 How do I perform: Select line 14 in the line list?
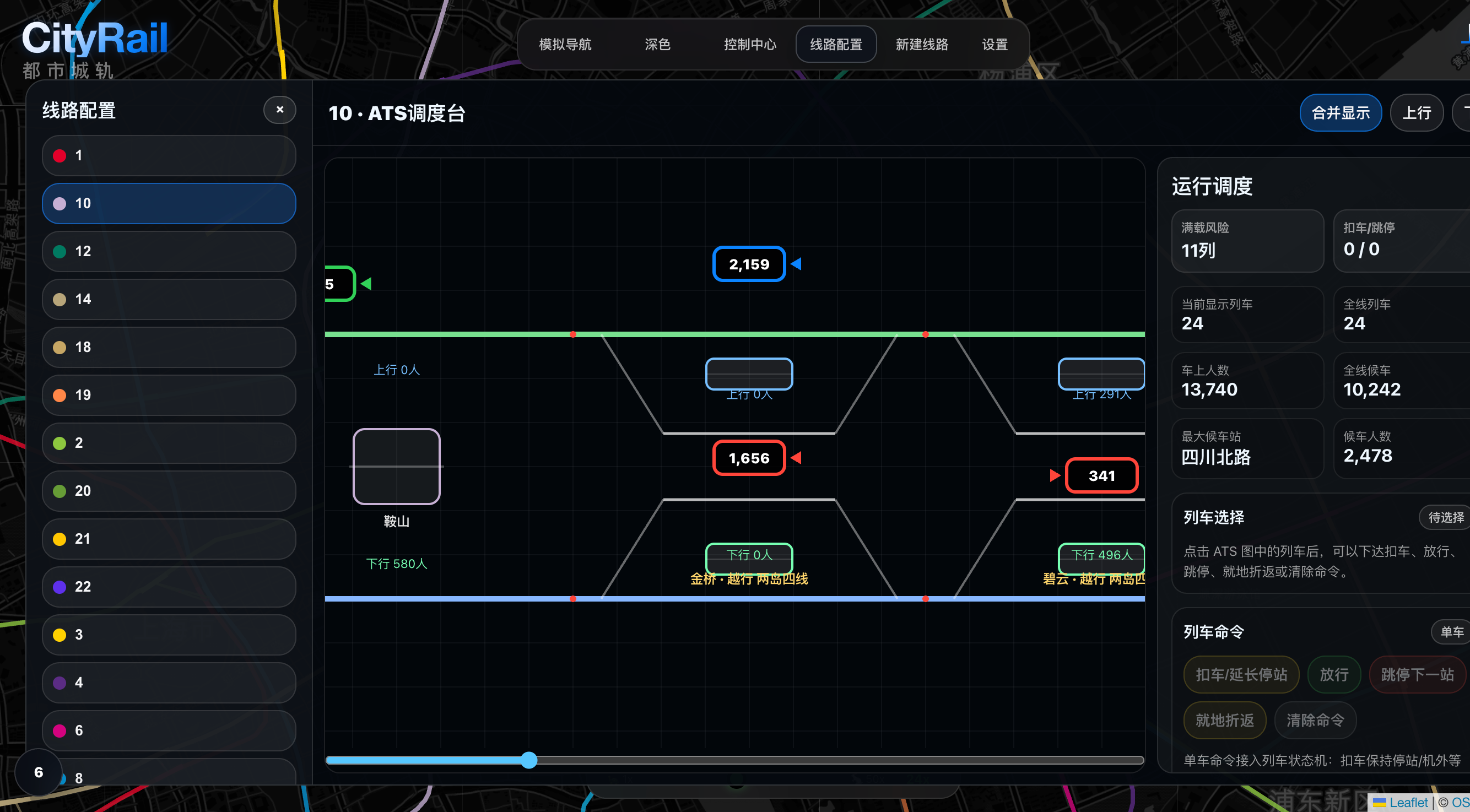169,299
